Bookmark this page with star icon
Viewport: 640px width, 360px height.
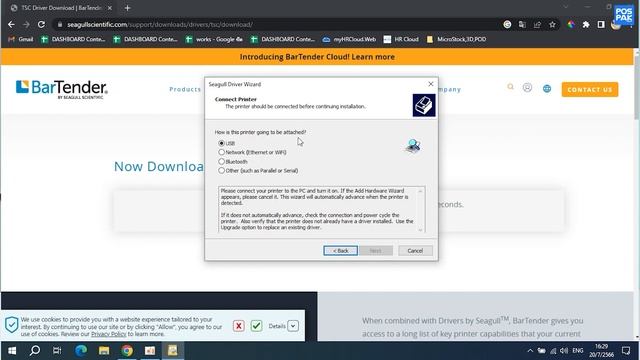[552, 24]
